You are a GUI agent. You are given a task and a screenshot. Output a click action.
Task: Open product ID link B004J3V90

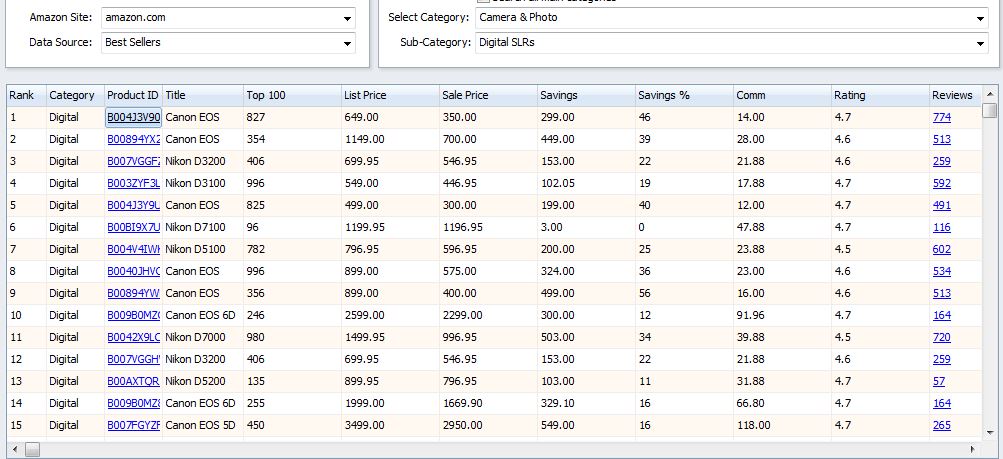133,117
